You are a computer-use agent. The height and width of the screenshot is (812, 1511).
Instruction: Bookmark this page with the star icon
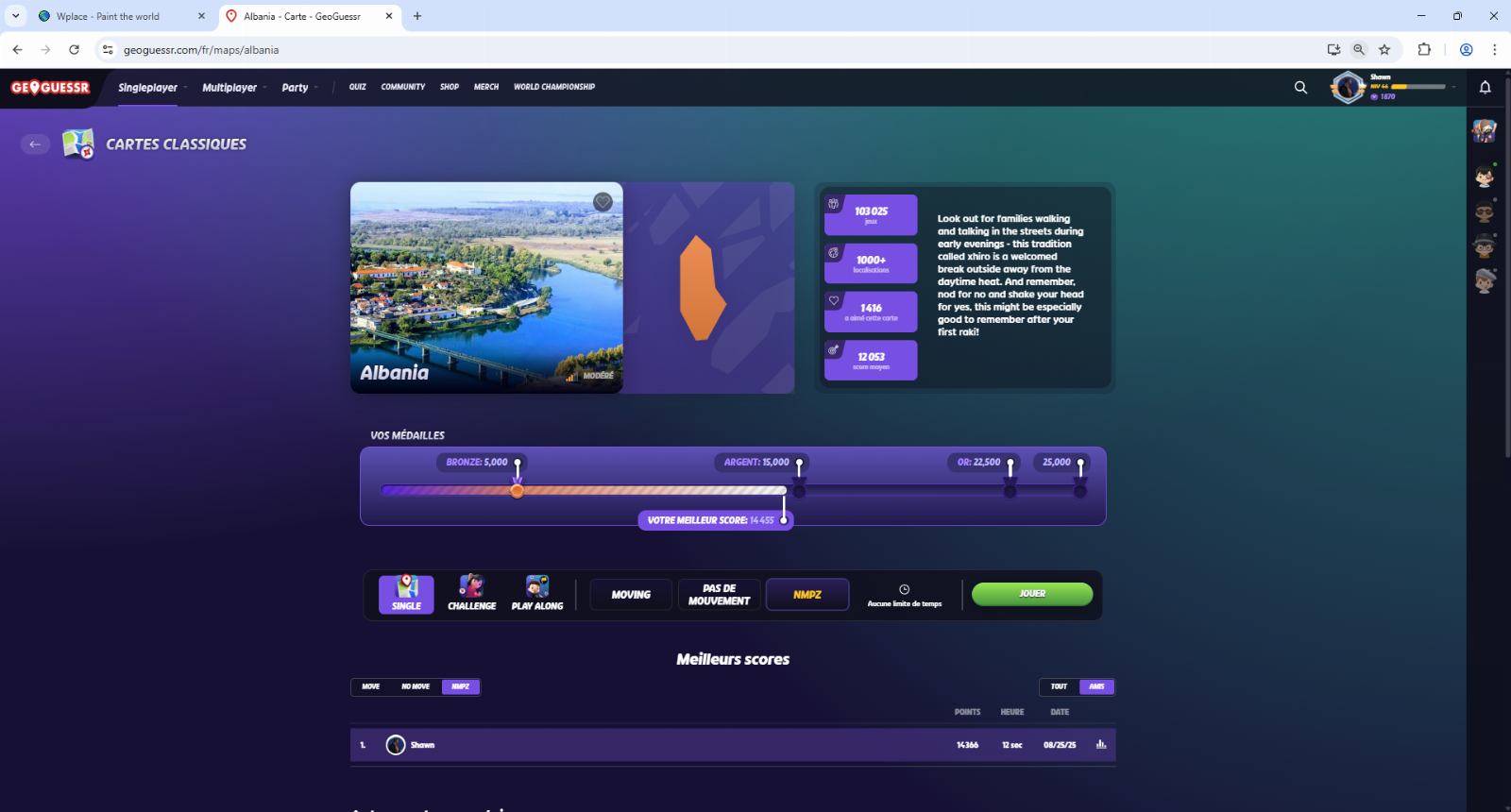click(1384, 50)
